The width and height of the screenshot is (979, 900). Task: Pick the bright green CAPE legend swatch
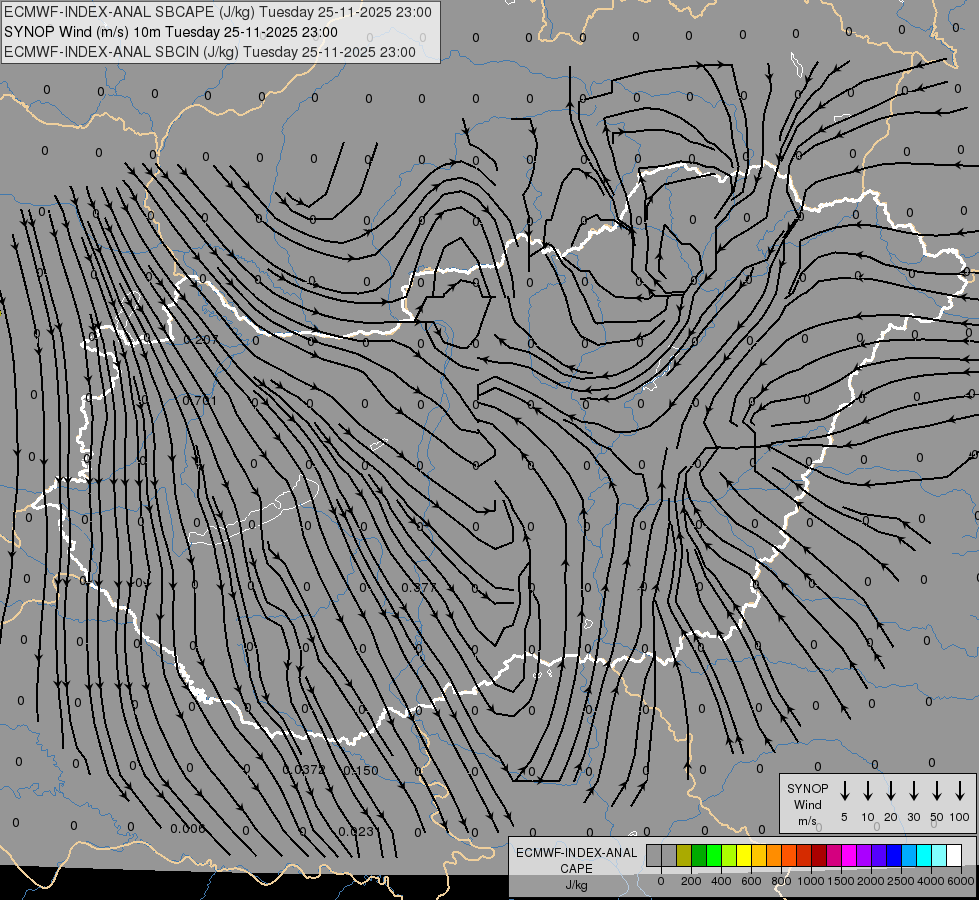[x=714, y=855]
